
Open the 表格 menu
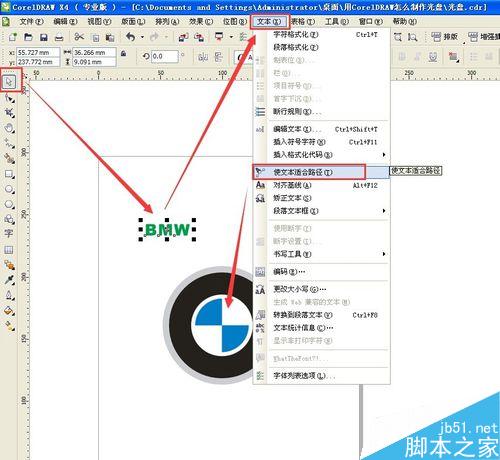click(x=303, y=22)
